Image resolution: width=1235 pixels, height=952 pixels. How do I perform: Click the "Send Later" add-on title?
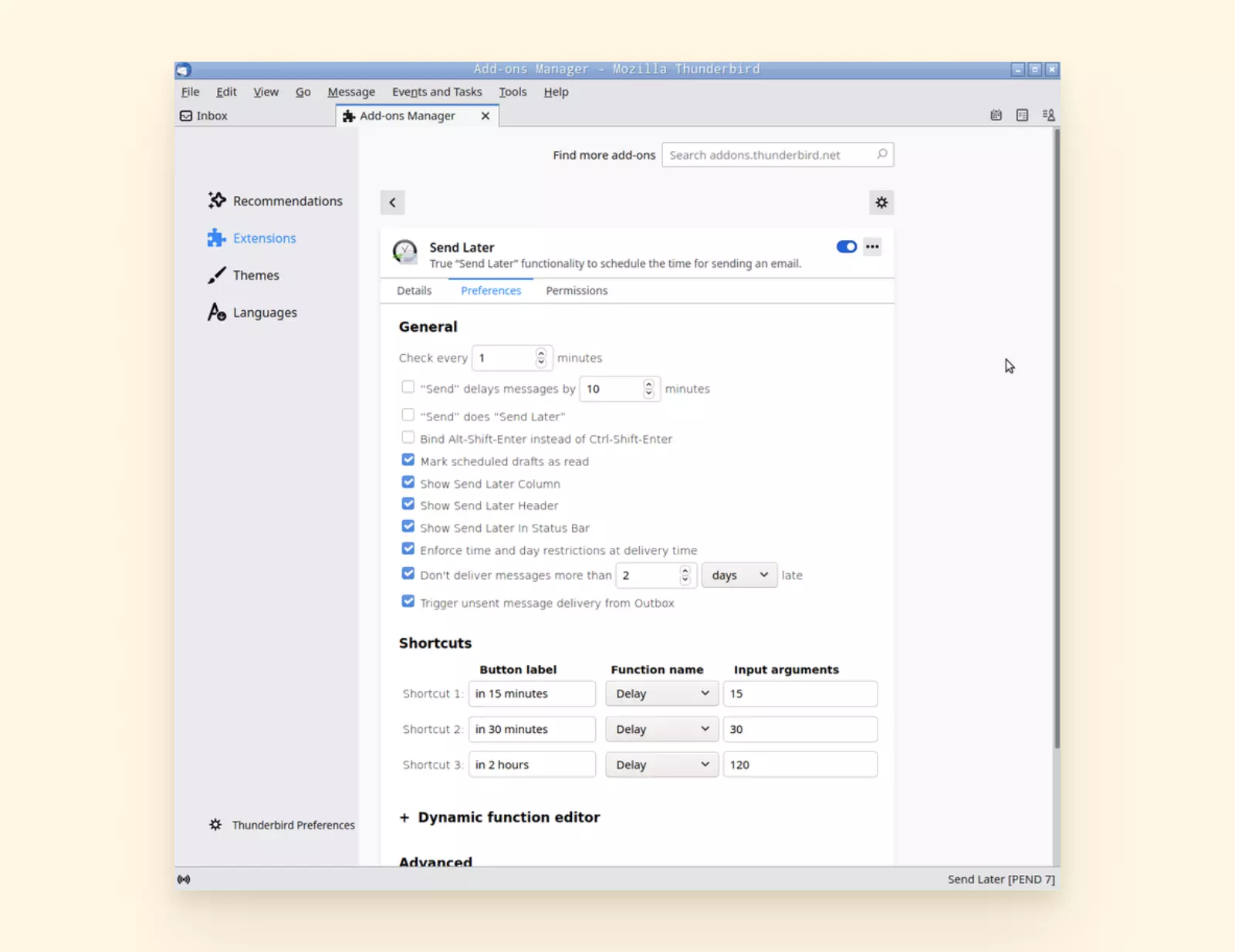point(462,247)
